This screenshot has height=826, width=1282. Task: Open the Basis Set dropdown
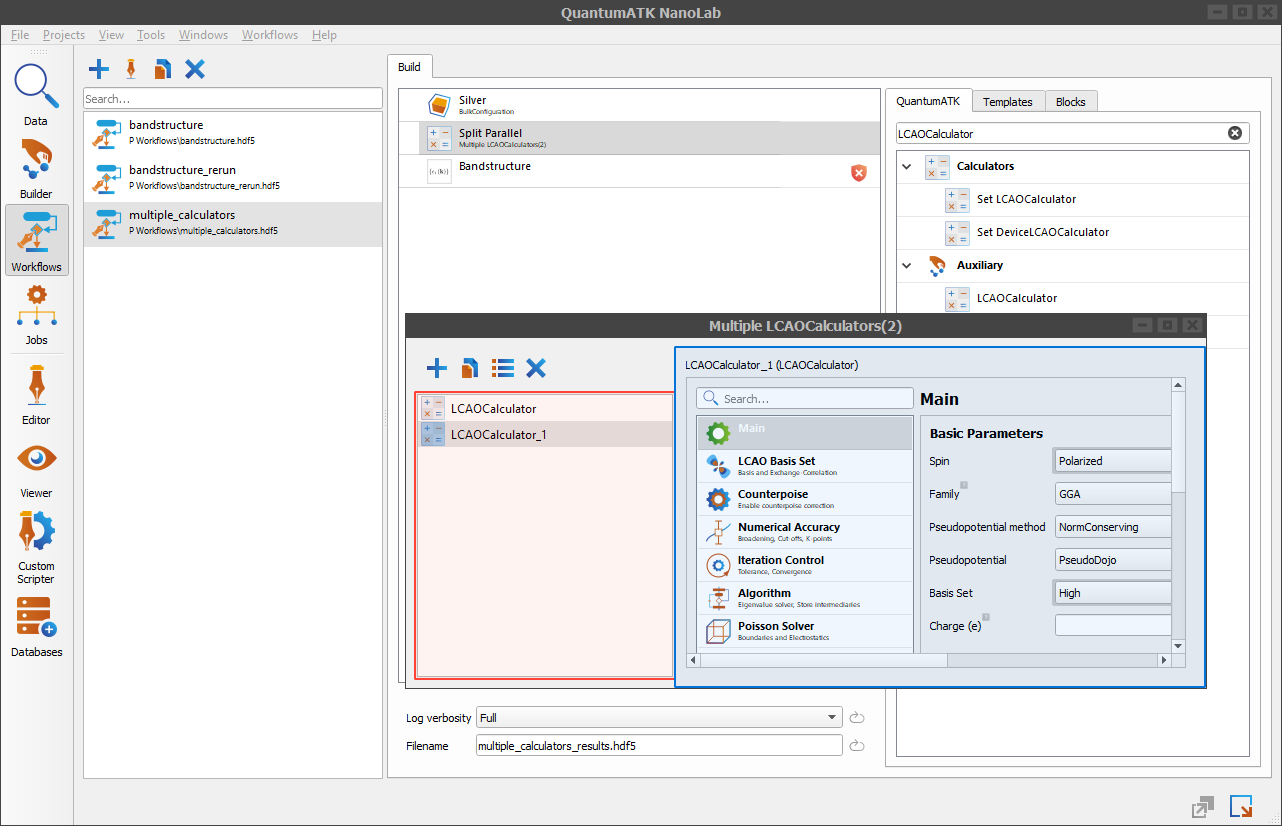[1113, 593]
